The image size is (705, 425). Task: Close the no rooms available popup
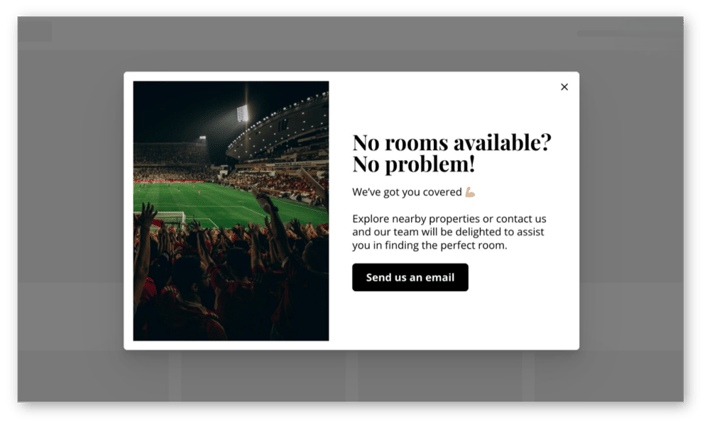point(564,87)
